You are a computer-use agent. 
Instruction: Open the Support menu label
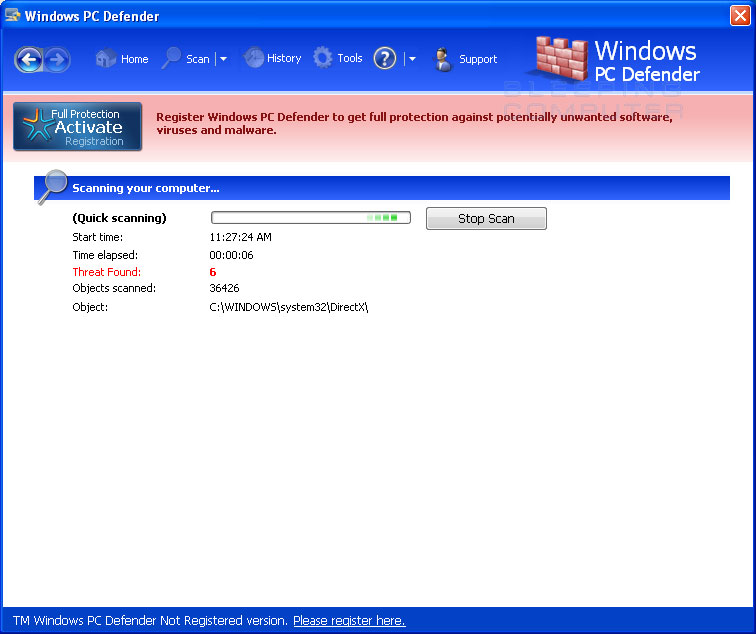click(x=478, y=59)
